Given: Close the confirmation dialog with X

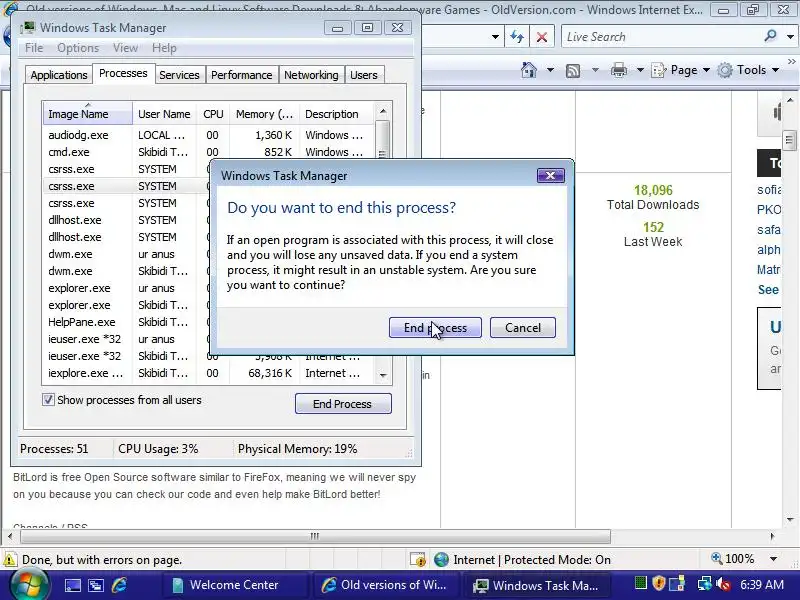Looking at the screenshot, I should [551, 176].
